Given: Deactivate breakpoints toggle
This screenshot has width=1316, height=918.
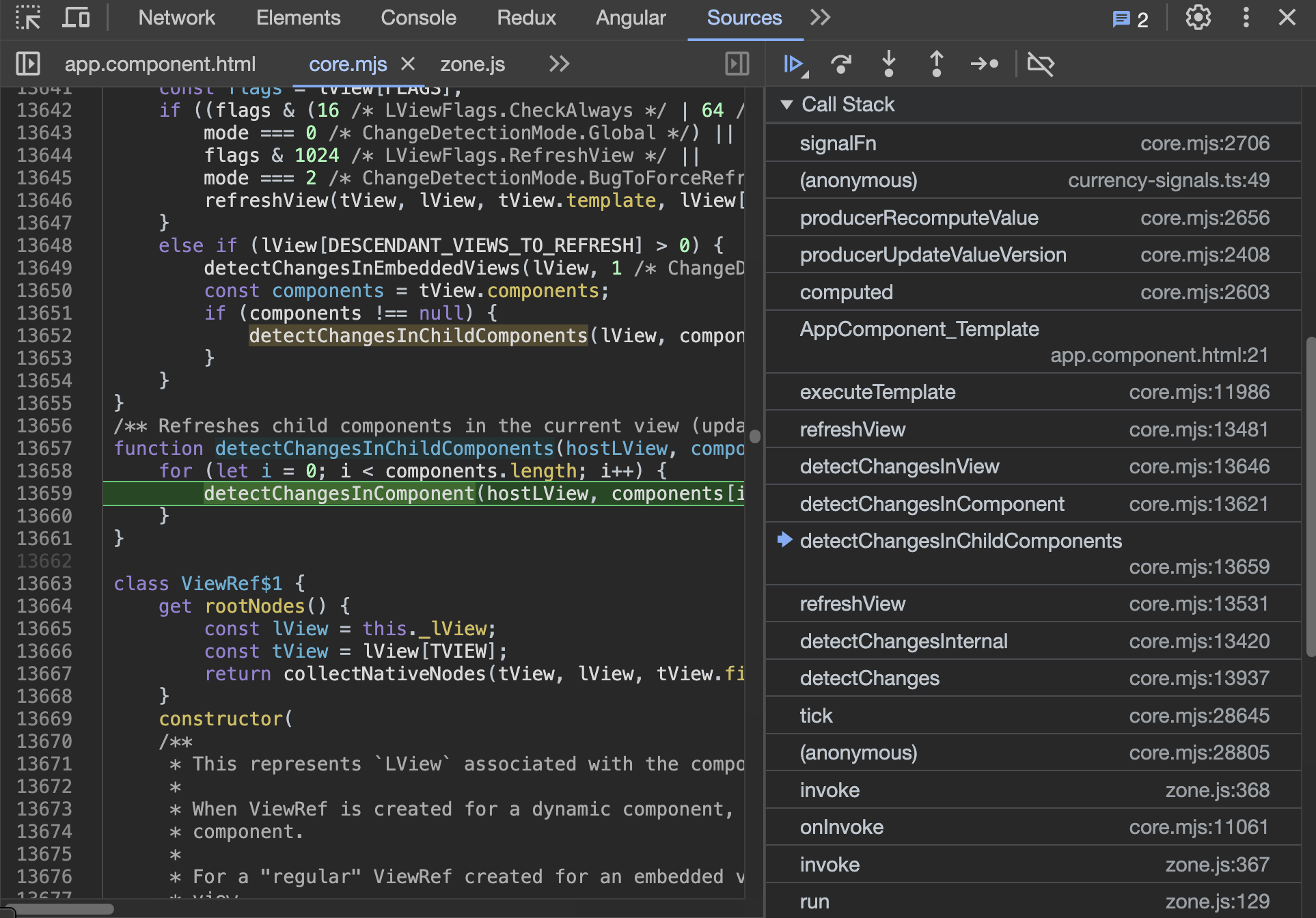Looking at the screenshot, I should 1041,64.
